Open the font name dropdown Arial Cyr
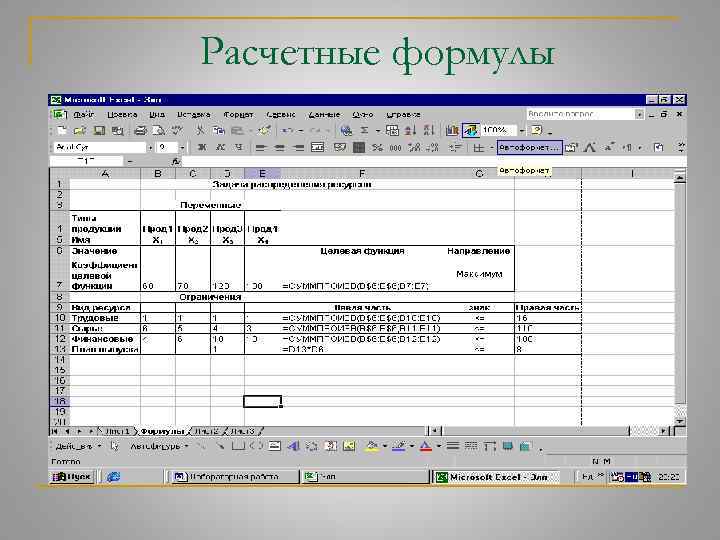 150,148
